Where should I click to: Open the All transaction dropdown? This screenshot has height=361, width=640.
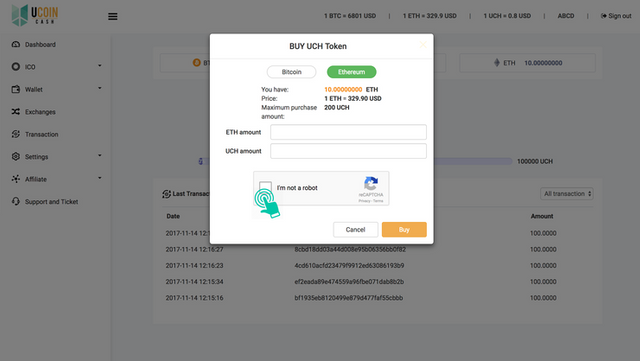[x=567, y=194]
